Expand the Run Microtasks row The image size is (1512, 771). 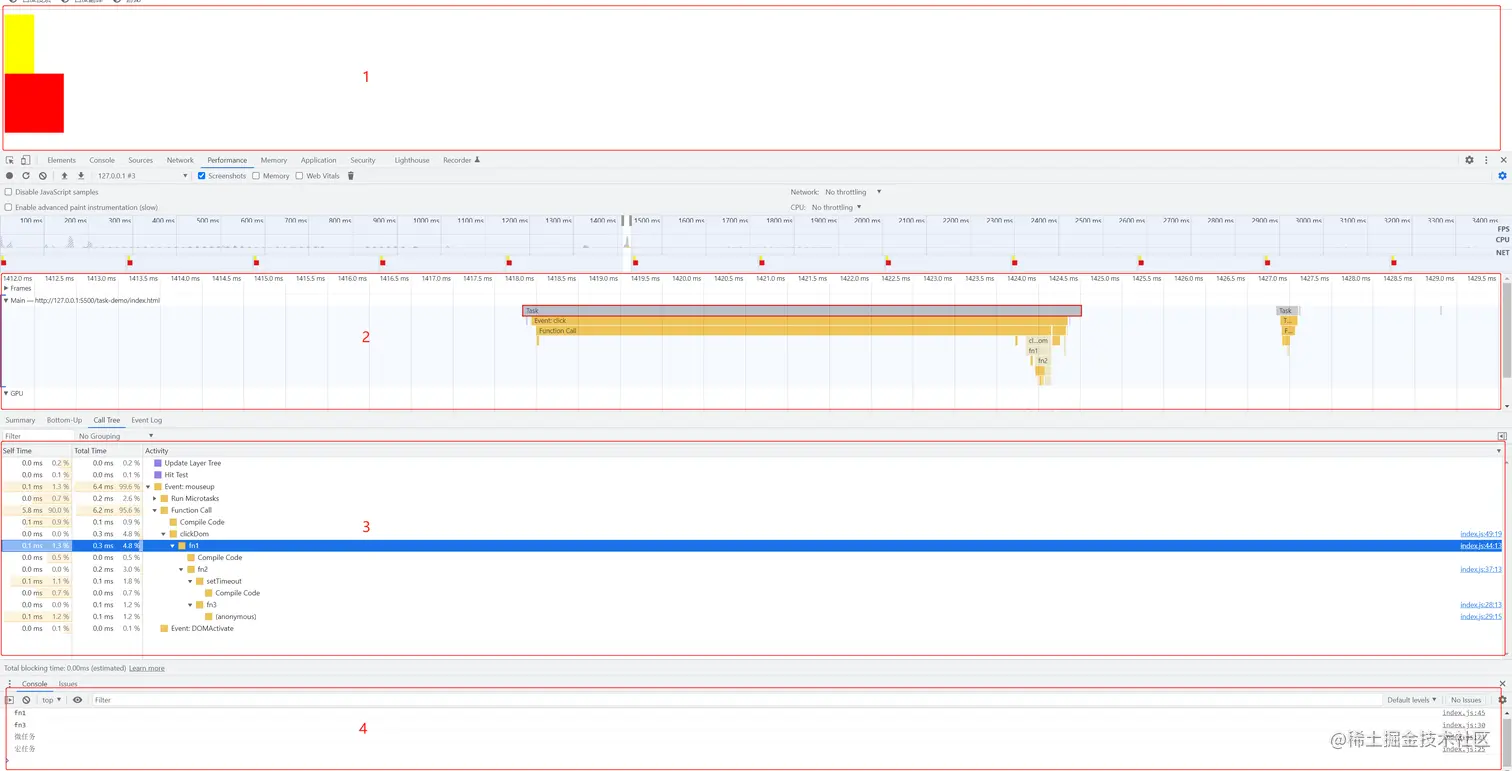pyautogui.click(x=155, y=498)
